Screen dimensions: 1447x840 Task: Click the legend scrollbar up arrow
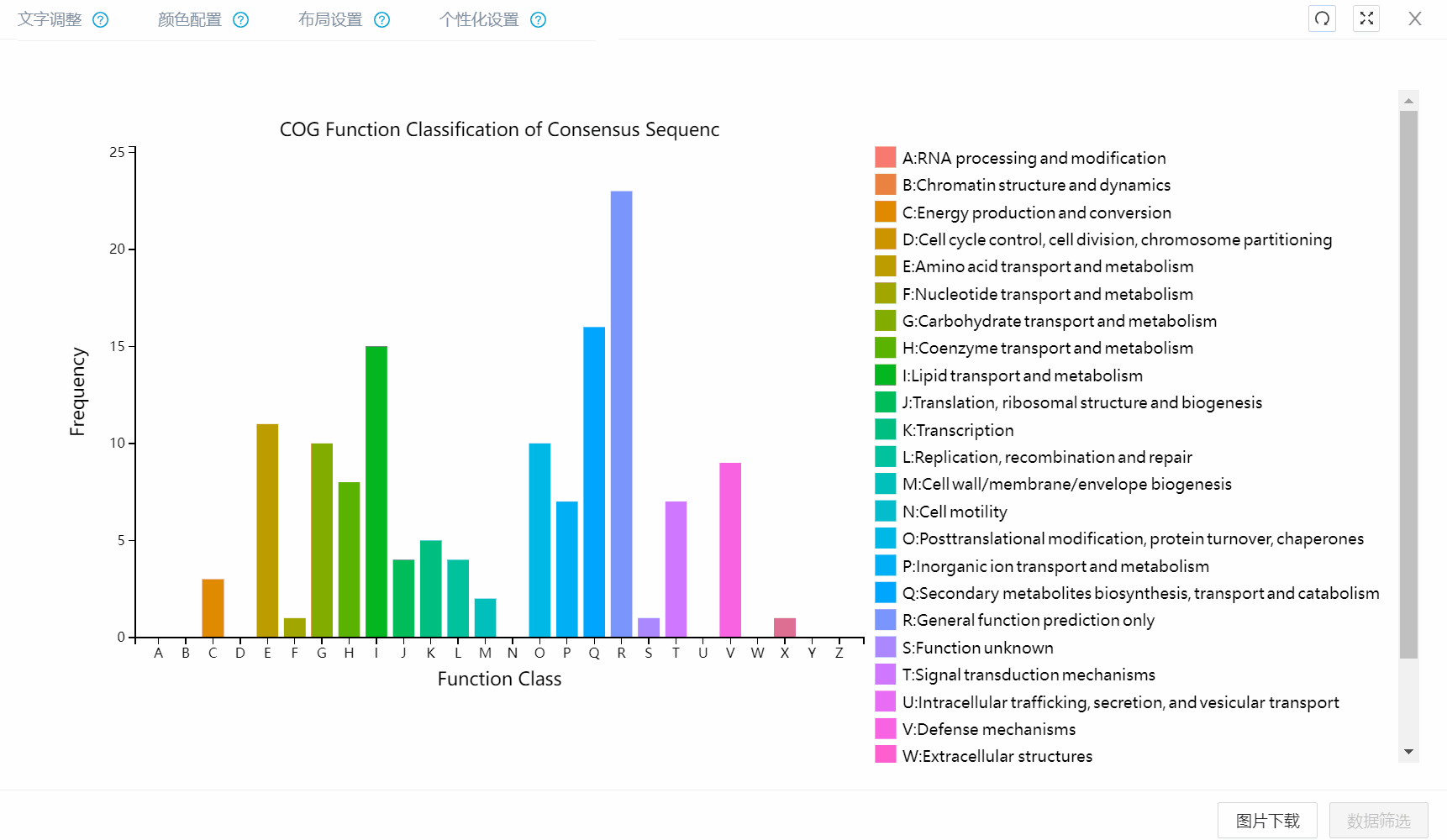[1408, 101]
